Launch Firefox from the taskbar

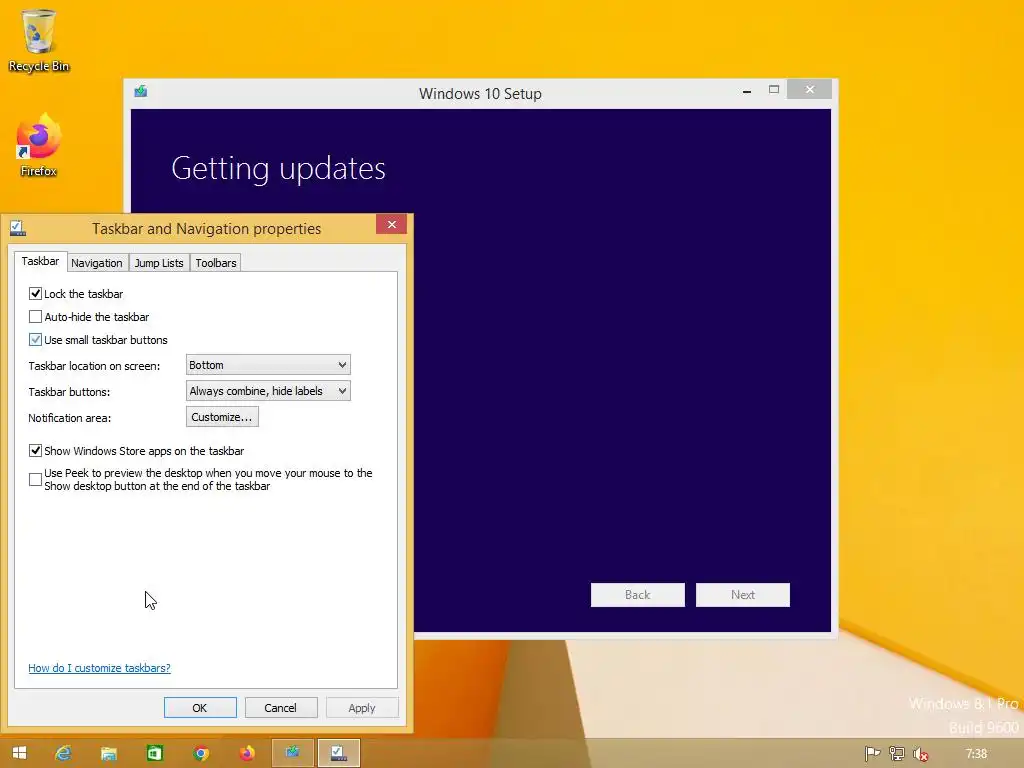[x=246, y=753]
